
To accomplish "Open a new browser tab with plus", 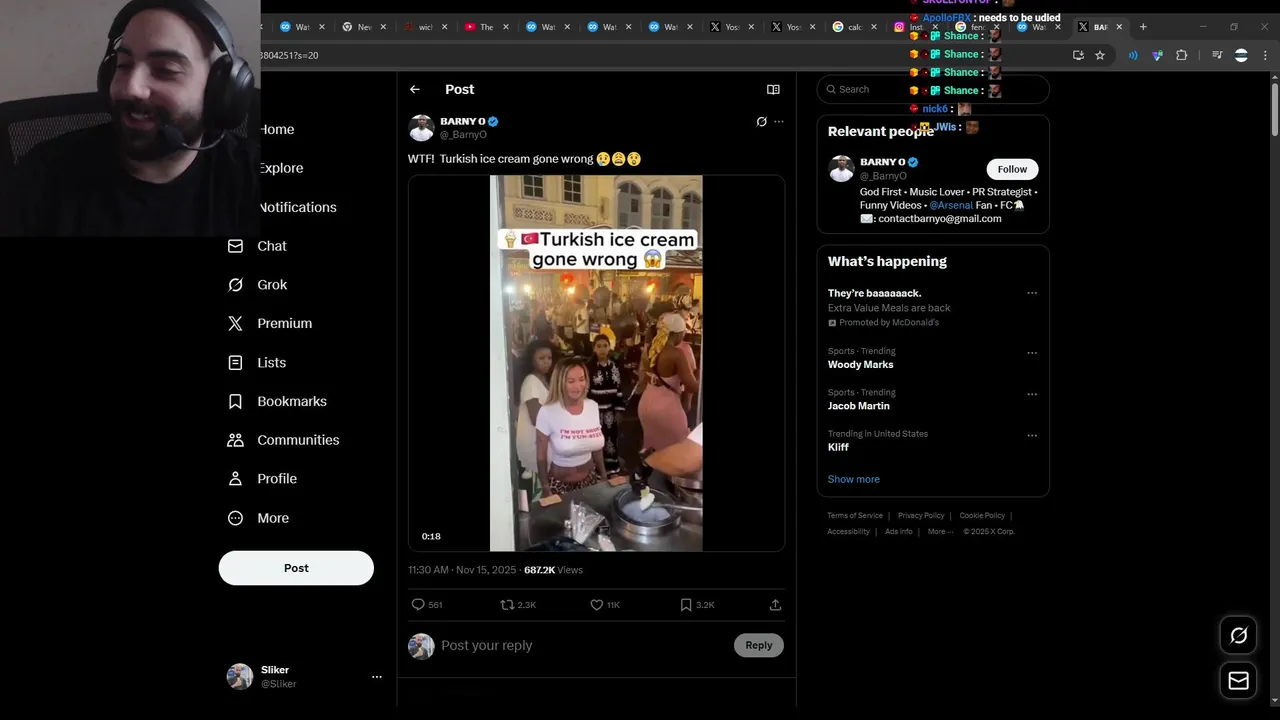I will (1143, 27).
